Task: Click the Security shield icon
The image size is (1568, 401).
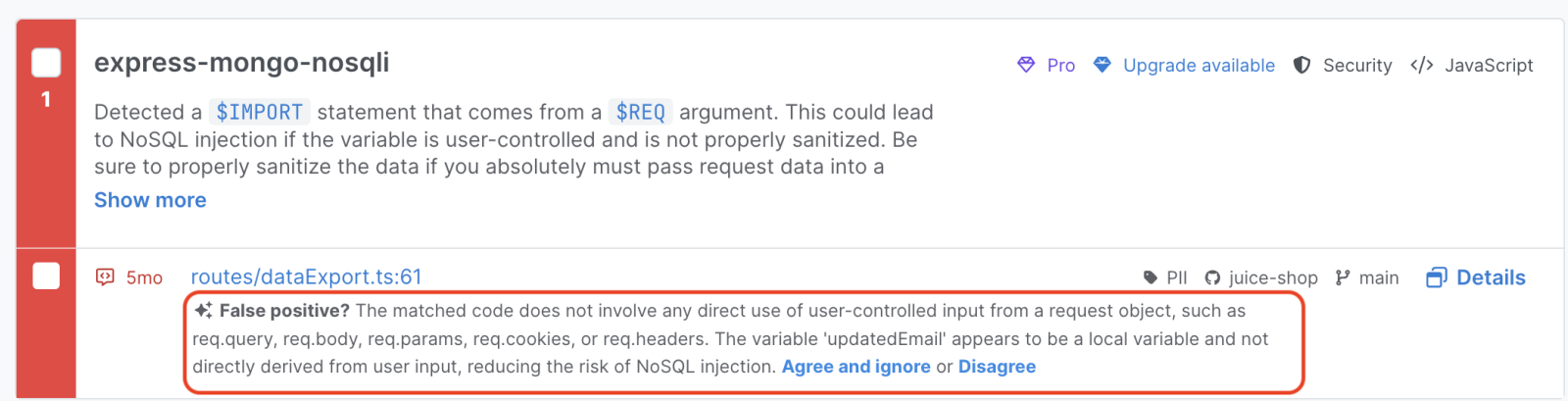Action: 1301,65
